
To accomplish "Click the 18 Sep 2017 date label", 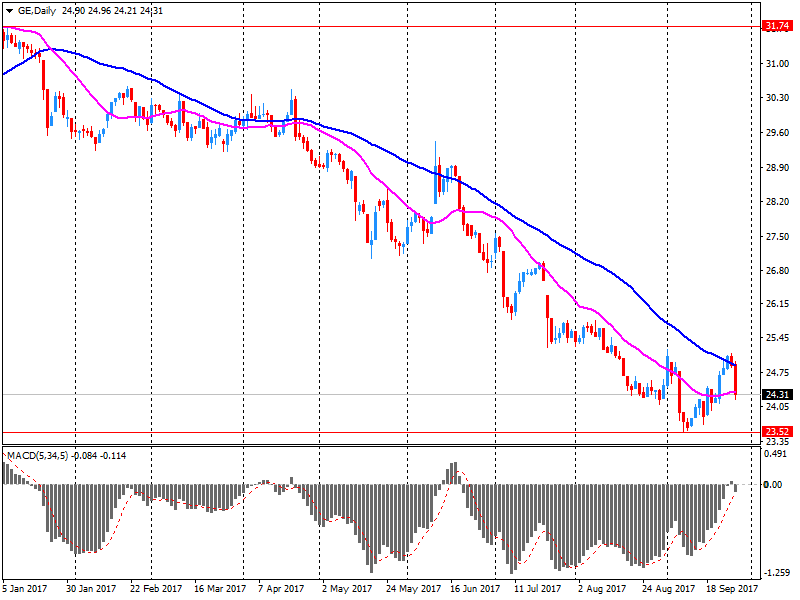I will pos(732,589).
